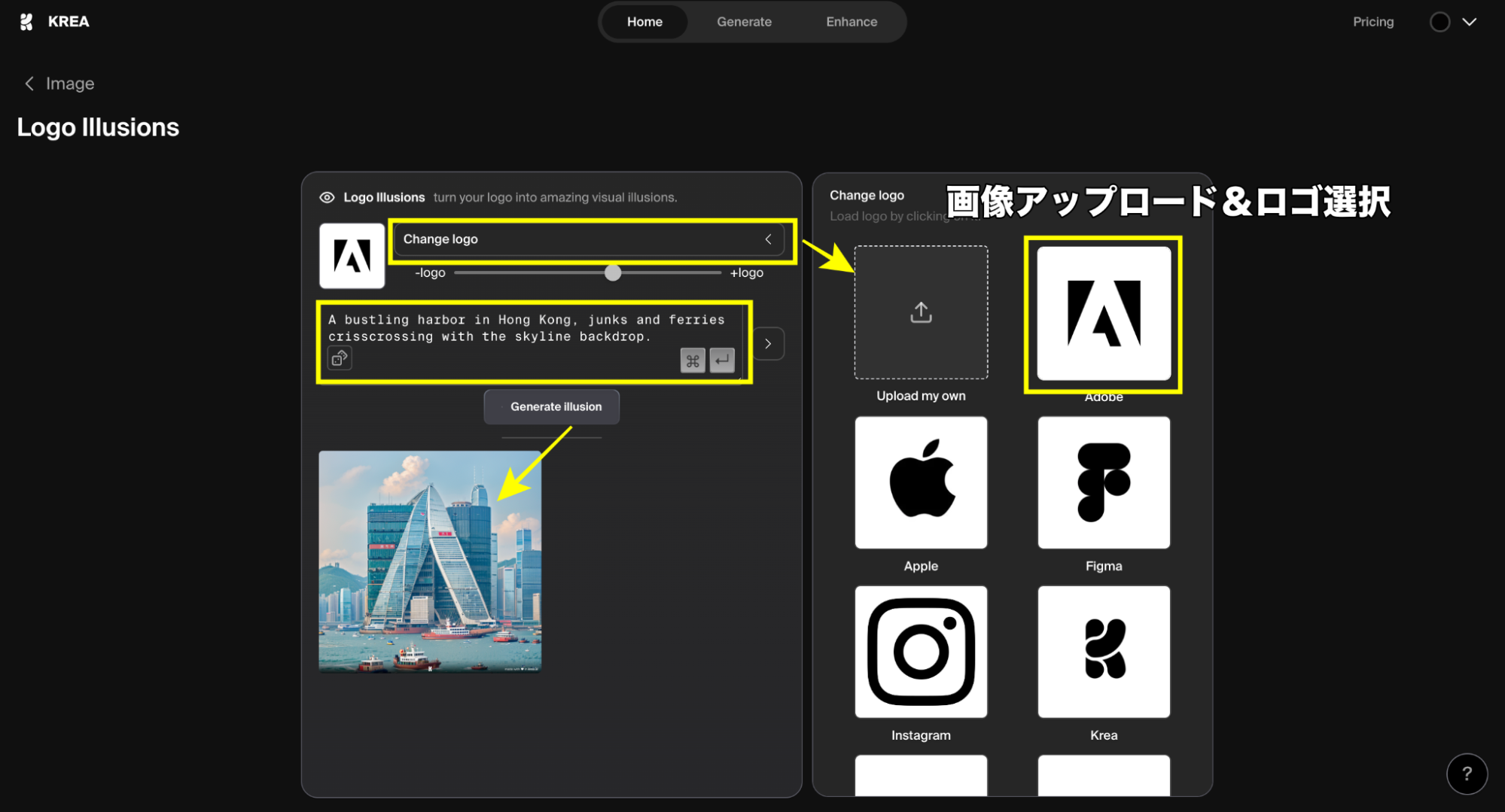
Task: Click the return key icon
Action: 722,360
